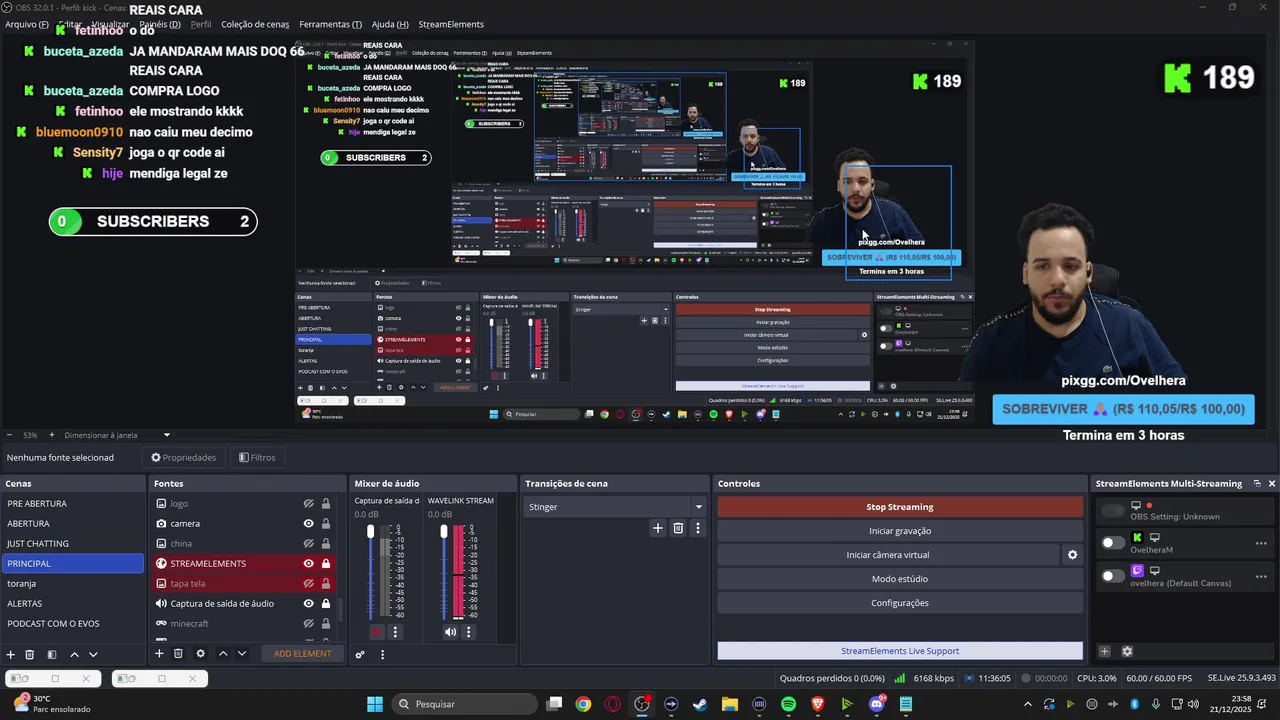Open WAVELINK STREAM channel options dots
This screenshot has height=720, width=1280.
coord(468,632)
